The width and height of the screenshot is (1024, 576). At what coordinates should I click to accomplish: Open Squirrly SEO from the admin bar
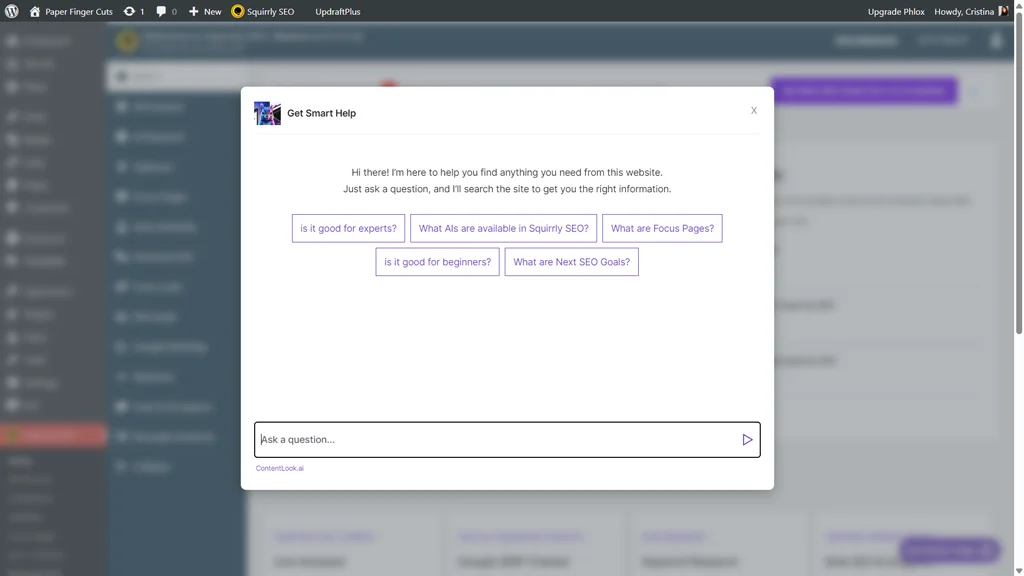tap(263, 11)
